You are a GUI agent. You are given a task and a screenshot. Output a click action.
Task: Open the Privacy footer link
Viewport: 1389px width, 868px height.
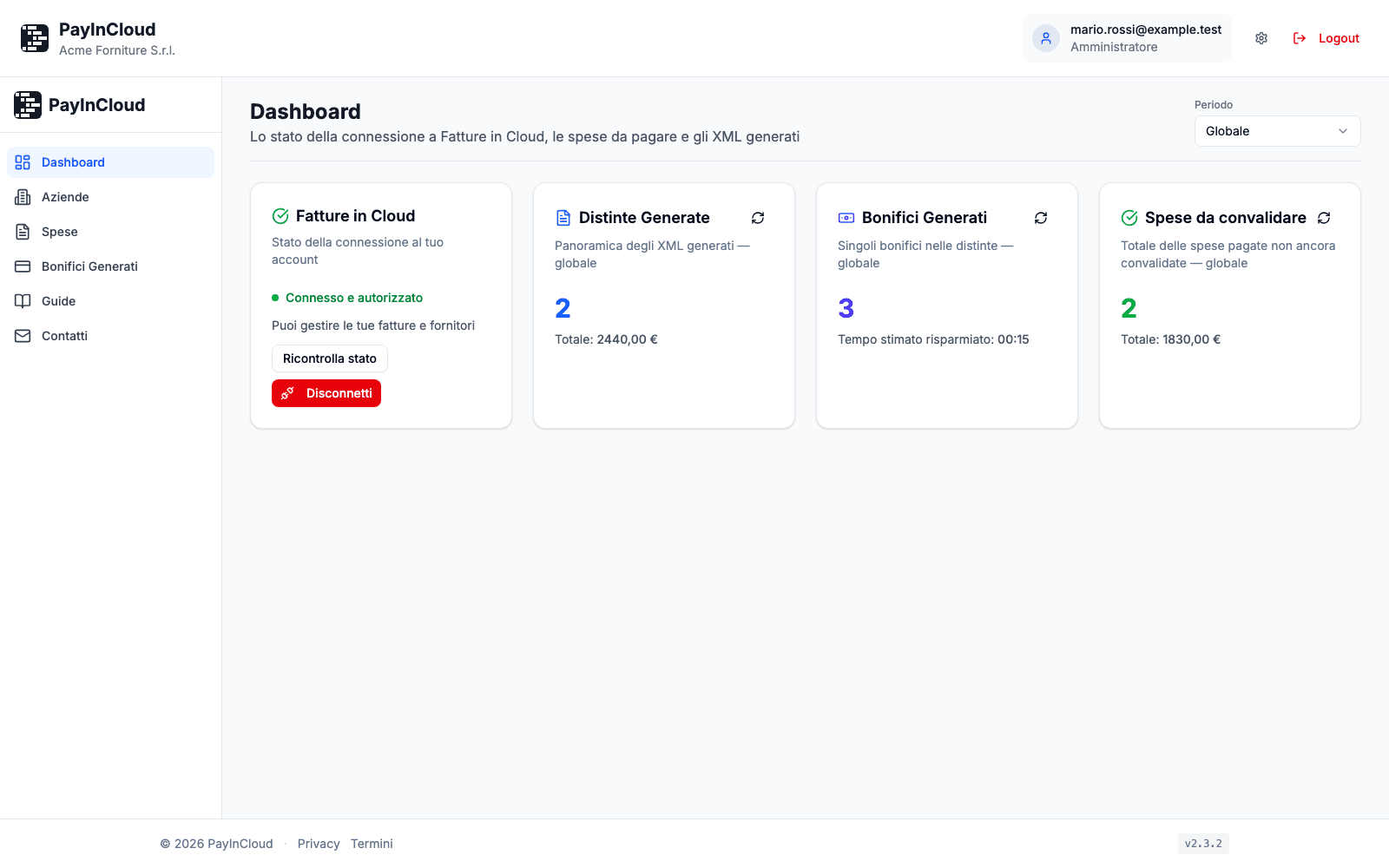319,844
